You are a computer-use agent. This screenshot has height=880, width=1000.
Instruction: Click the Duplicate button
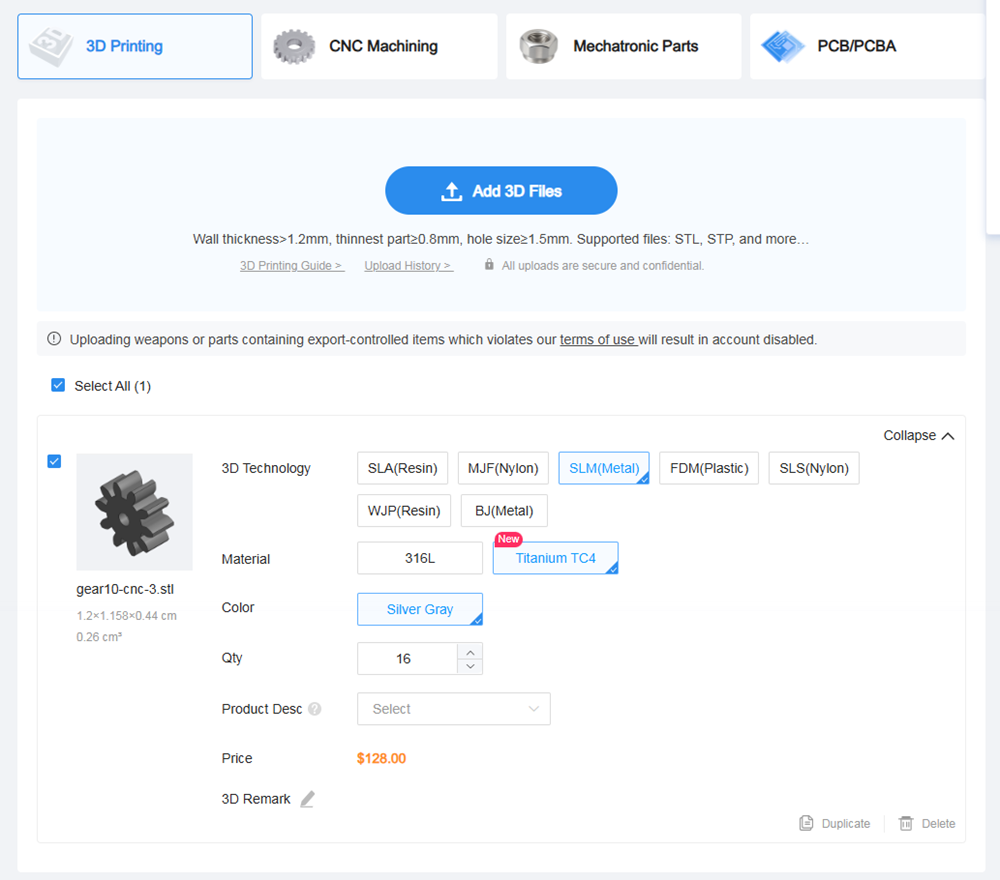point(834,823)
